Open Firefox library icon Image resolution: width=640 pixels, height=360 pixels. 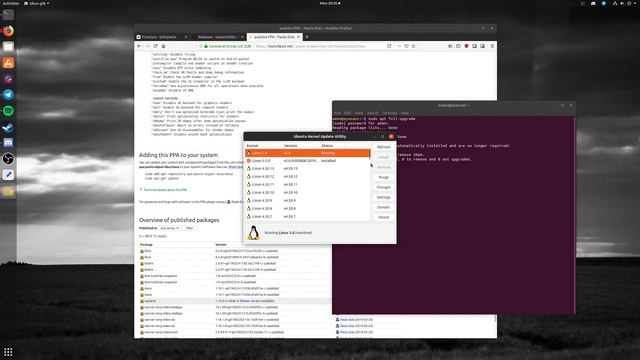[450, 46]
